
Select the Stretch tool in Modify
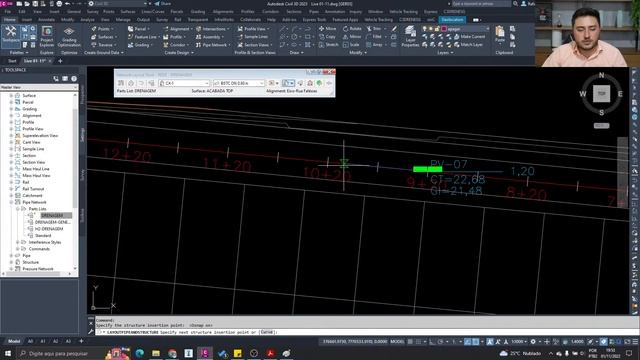[329, 44]
